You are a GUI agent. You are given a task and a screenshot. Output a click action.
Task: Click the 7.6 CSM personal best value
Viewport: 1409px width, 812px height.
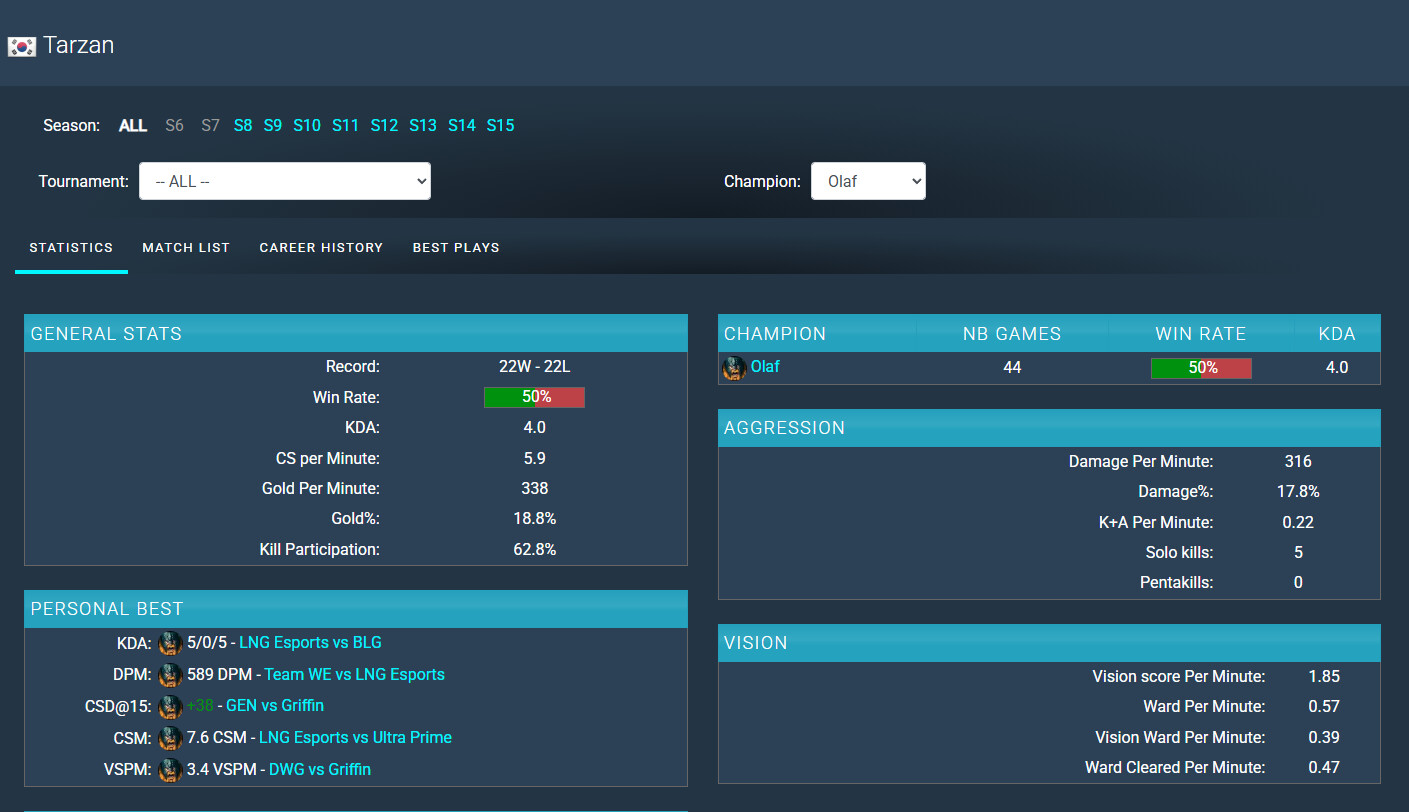coord(216,737)
